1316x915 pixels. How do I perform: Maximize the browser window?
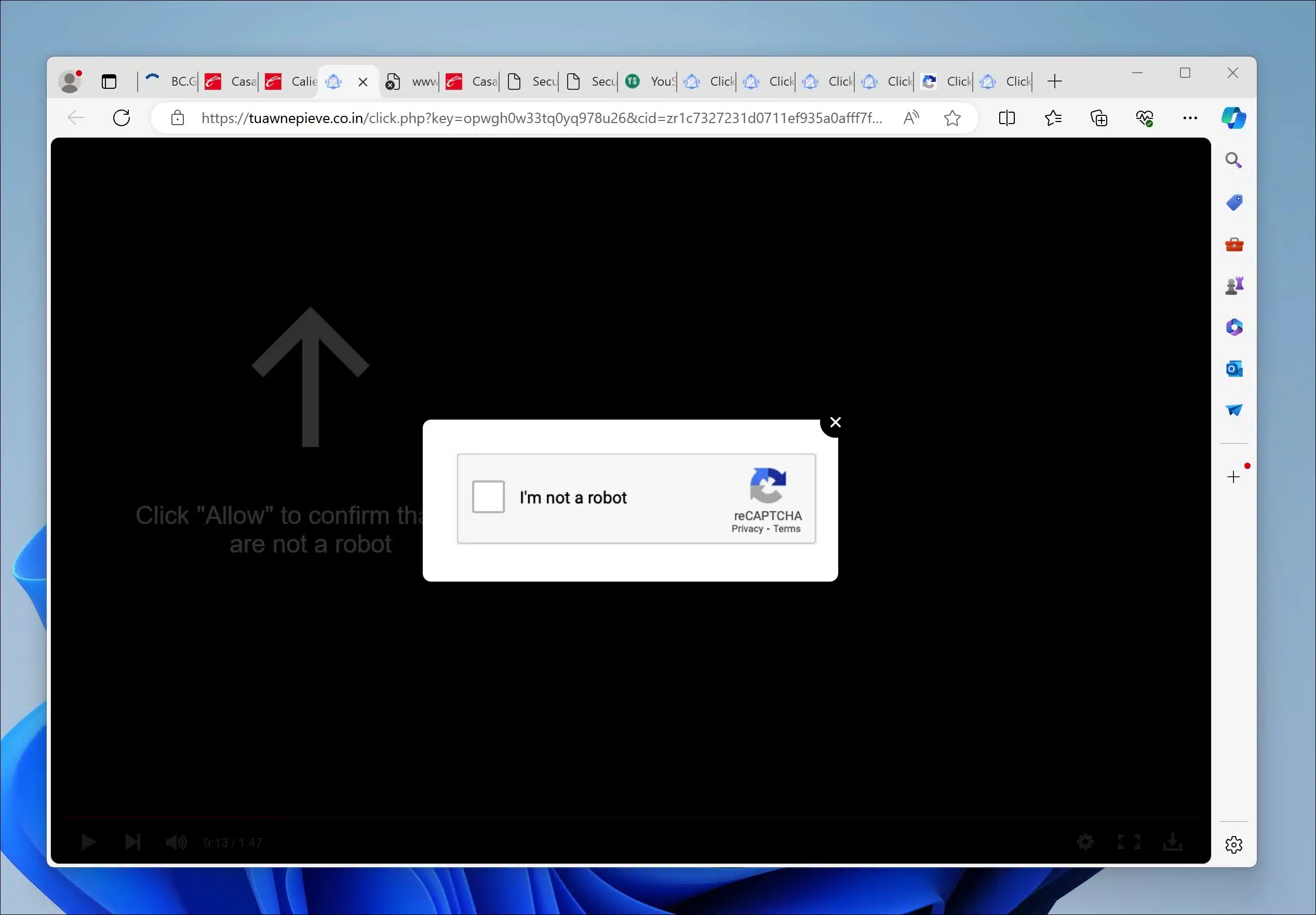pyautogui.click(x=1185, y=73)
